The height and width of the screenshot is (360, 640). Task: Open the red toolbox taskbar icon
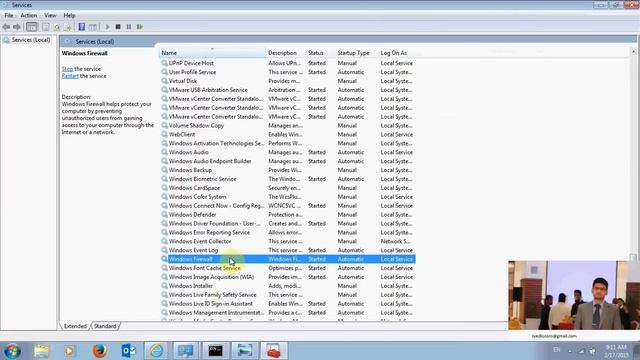pyautogui.click(x=273, y=351)
